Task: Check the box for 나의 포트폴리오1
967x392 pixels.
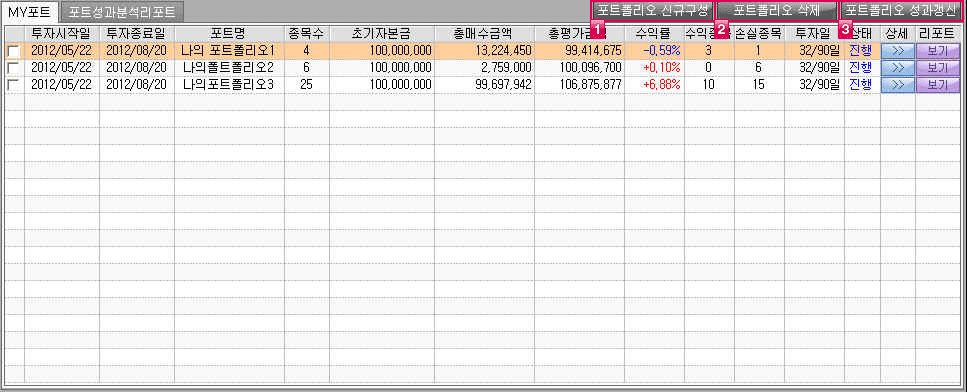Action: 14,51
